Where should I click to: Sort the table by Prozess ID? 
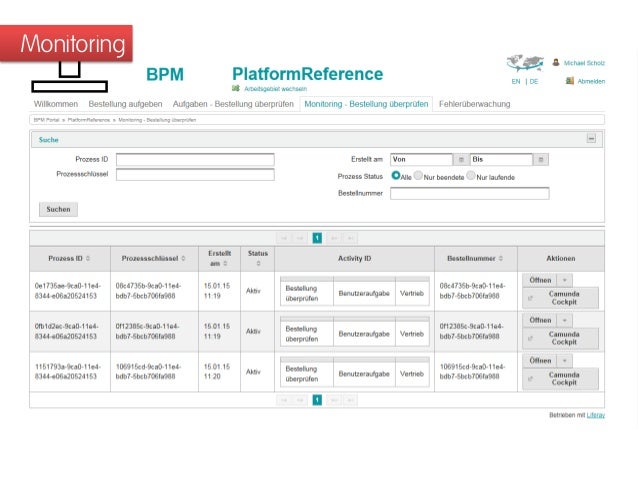click(88, 258)
